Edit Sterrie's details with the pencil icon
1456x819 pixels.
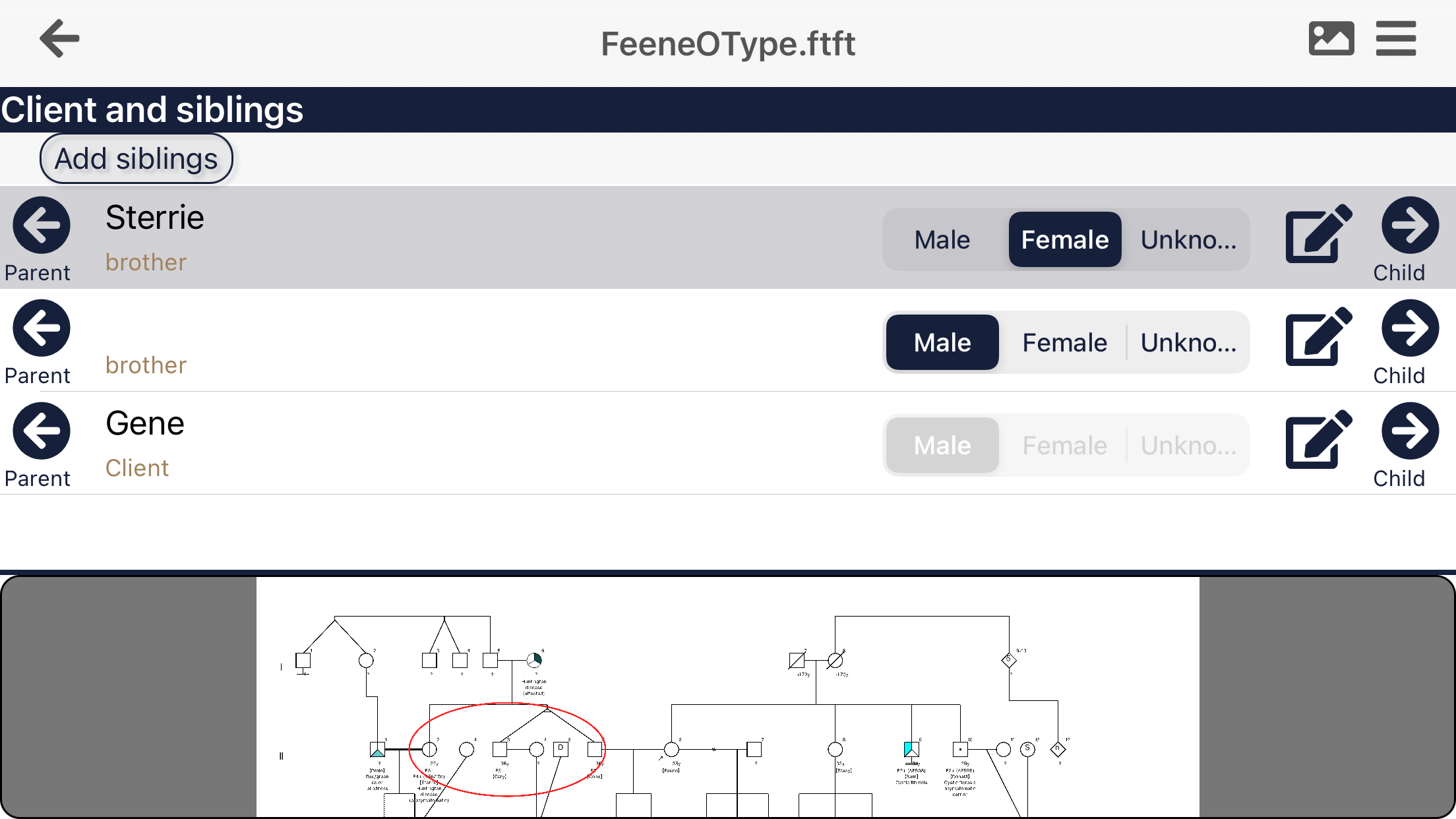click(x=1317, y=234)
